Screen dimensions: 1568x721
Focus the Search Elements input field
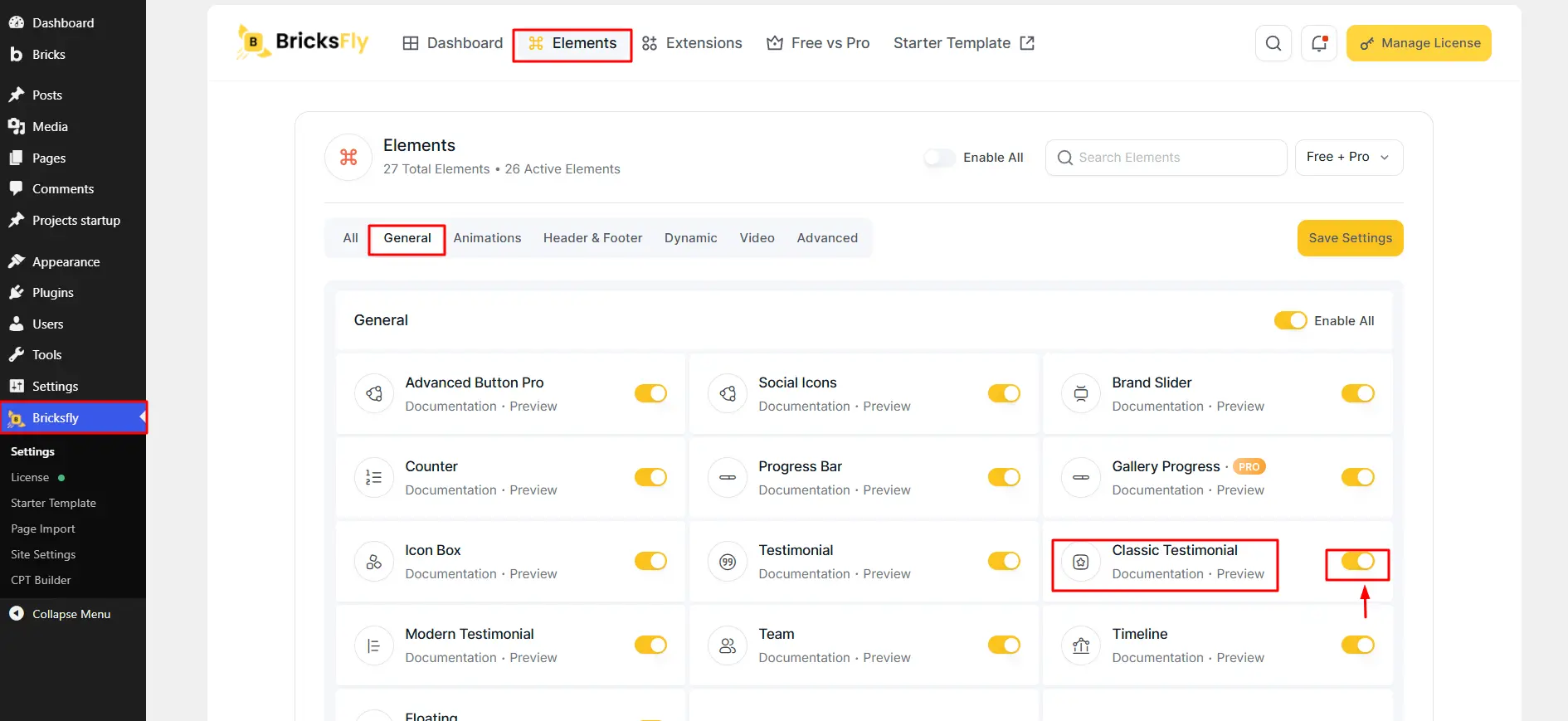(1166, 158)
